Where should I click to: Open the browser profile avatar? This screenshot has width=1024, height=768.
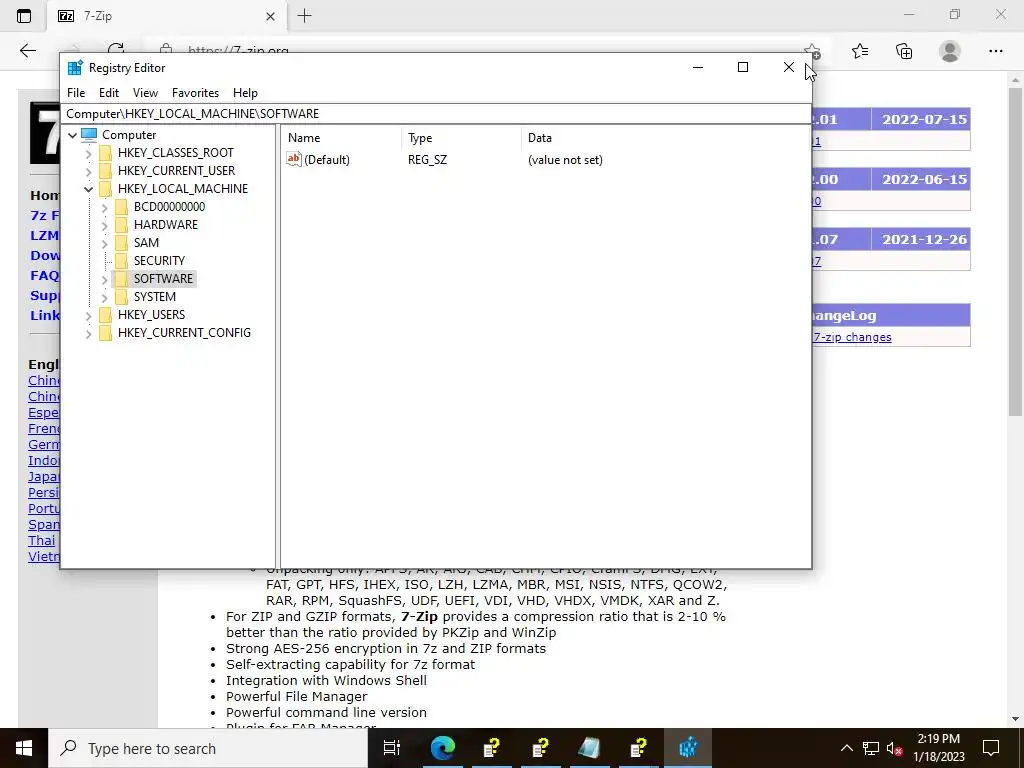(x=950, y=51)
